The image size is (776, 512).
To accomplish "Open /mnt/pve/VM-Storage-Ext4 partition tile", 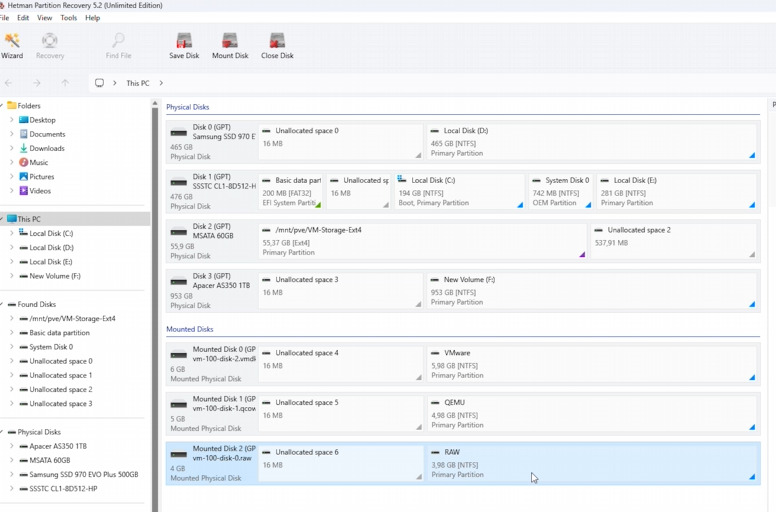I will click(423, 241).
